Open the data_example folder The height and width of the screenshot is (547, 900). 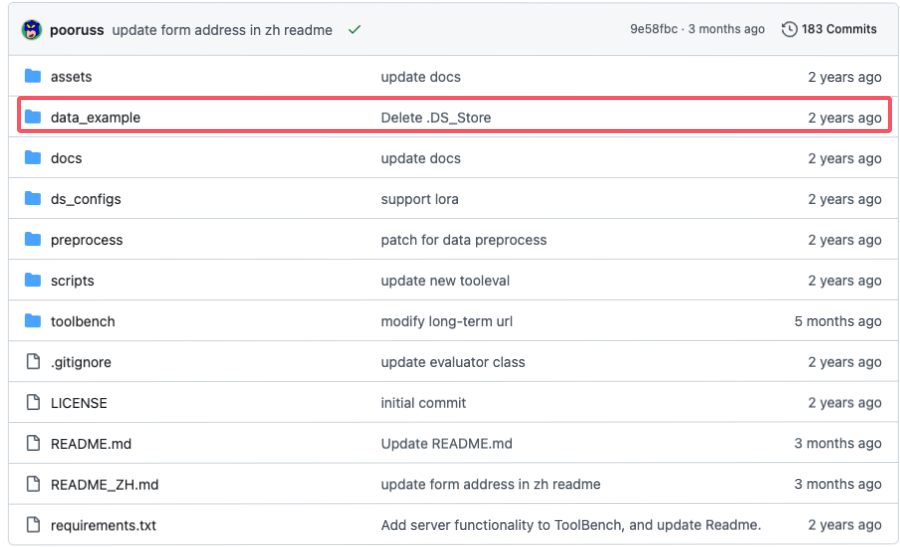coord(95,118)
